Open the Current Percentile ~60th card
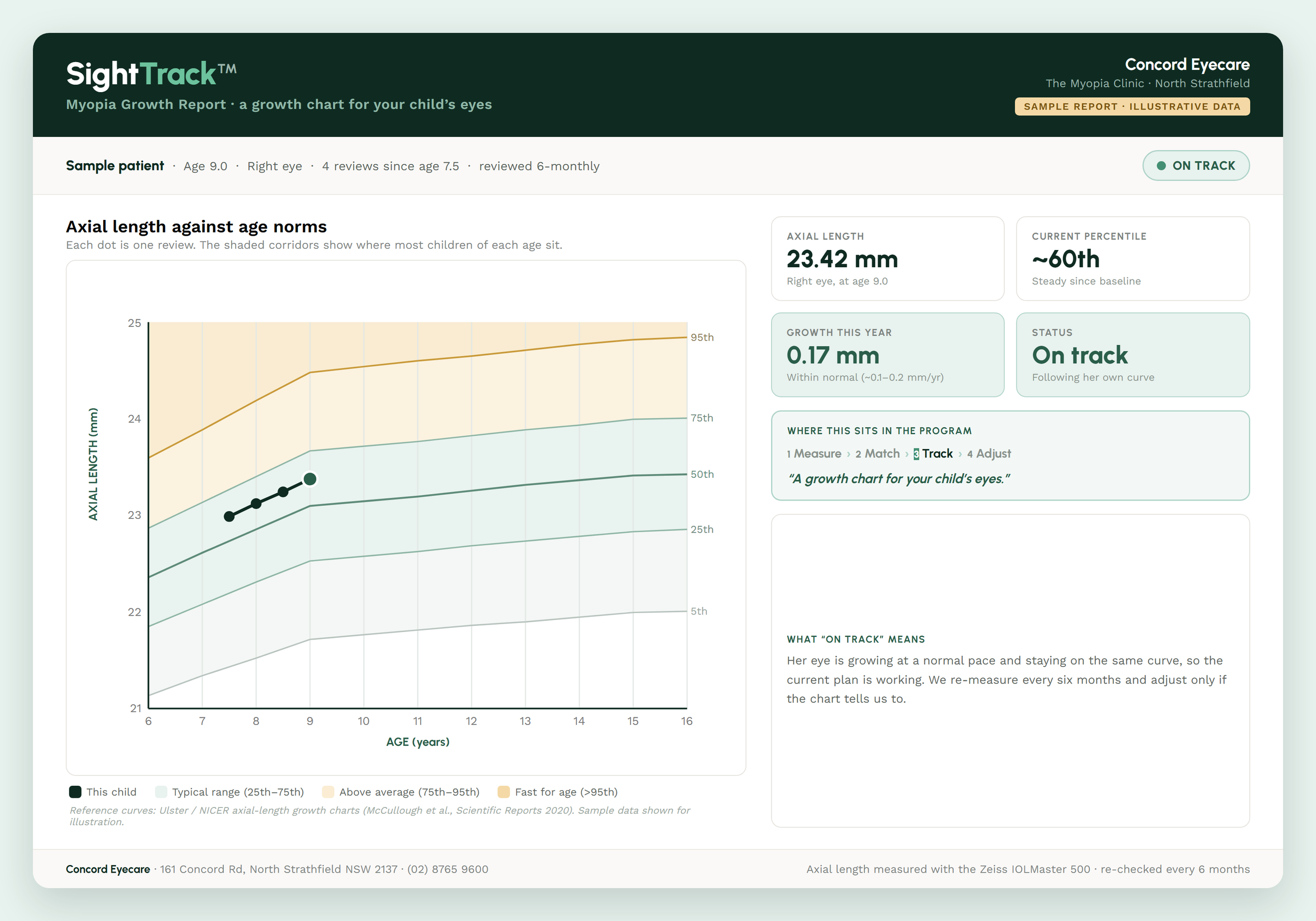The width and height of the screenshot is (1316, 921). point(1133,258)
